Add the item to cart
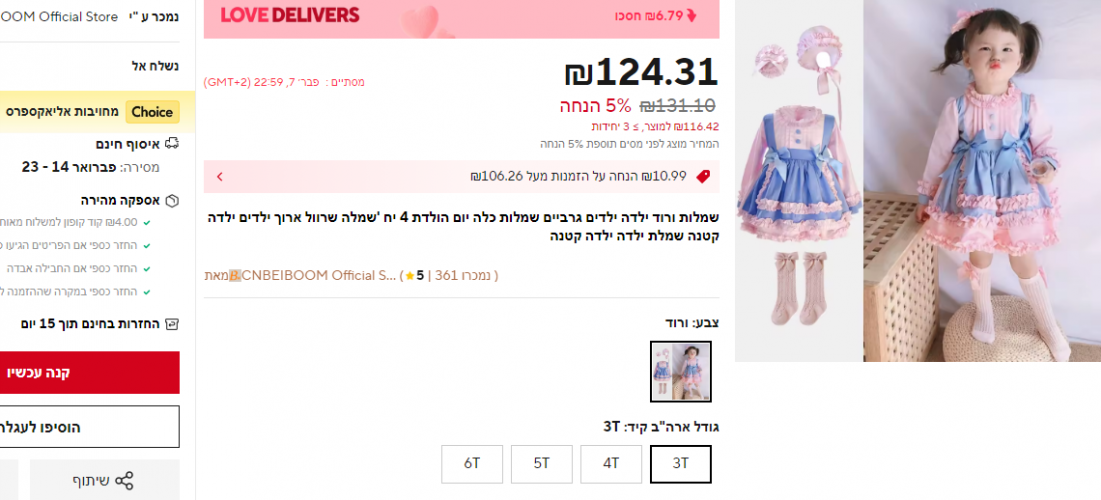Viewport: 1101px width, 500px height. 90,426
